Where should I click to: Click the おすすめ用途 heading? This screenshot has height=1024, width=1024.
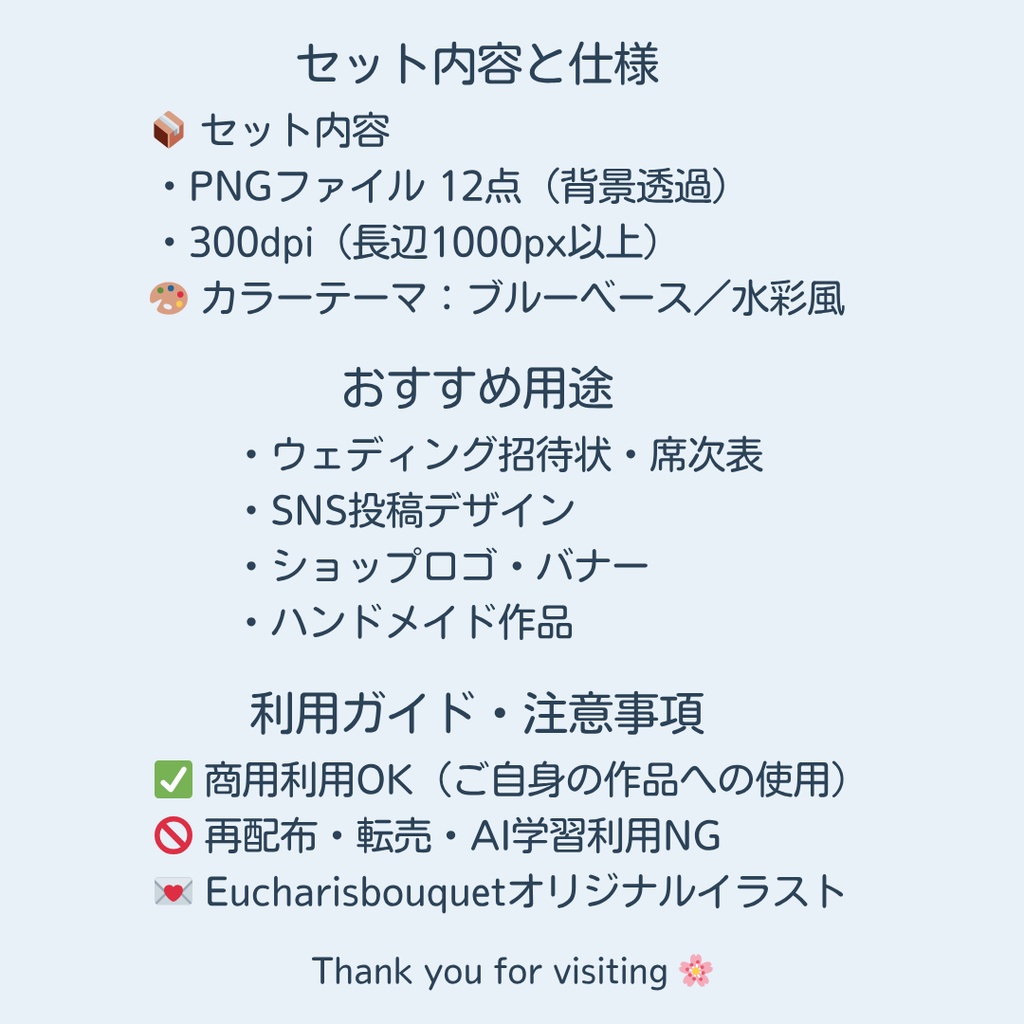(x=477, y=389)
